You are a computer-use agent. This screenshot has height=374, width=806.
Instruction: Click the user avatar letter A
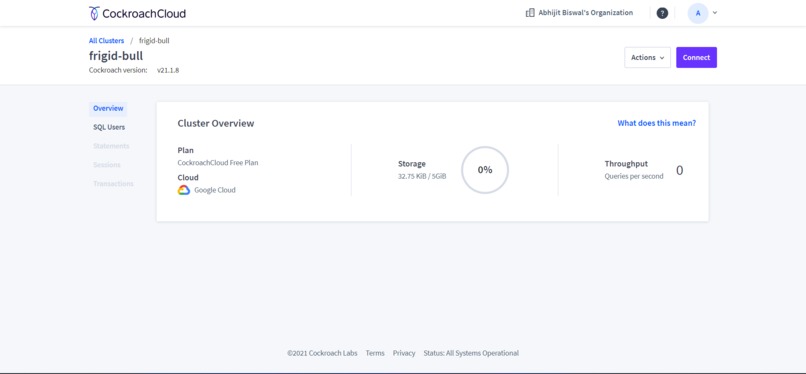tap(698, 13)
